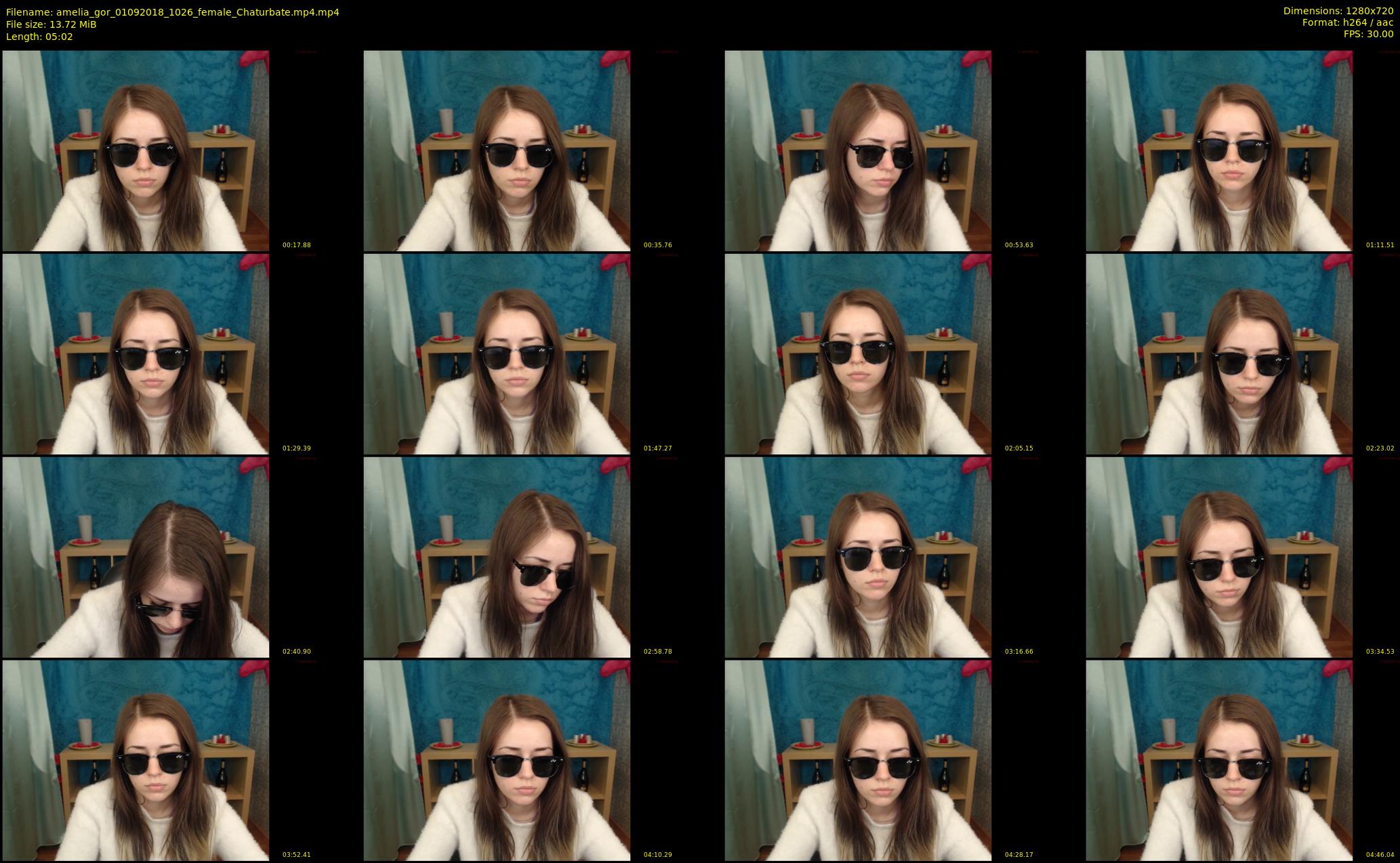Screen dimensions: 1400x863
Task: Open the frame timestamped 03:16.66
Action: (x=858, y=557)
